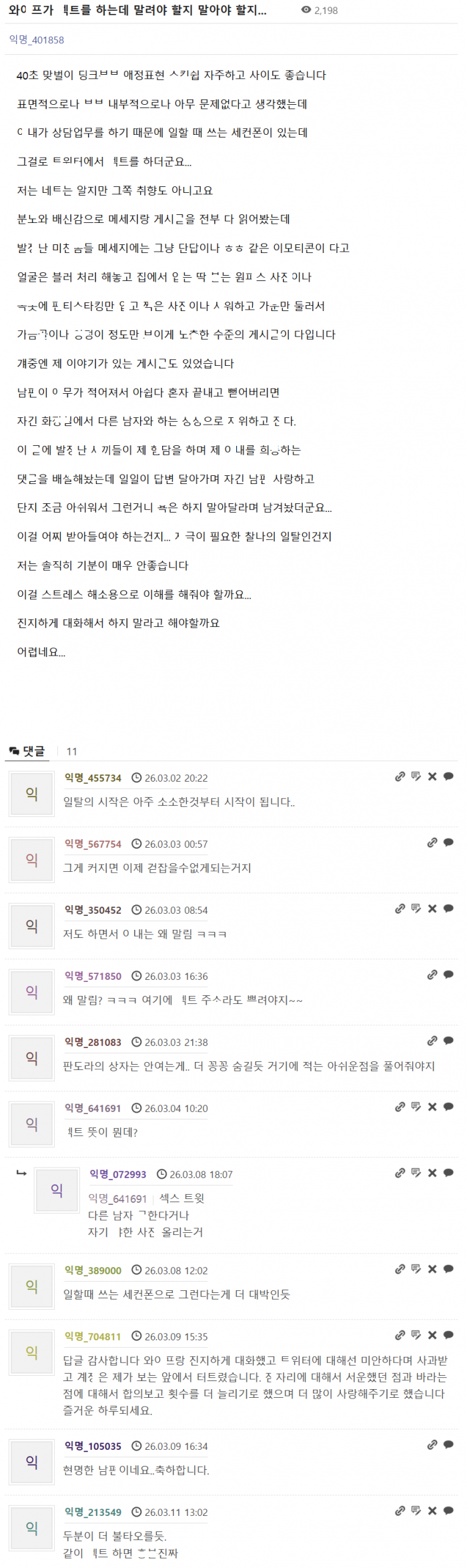Screen dimensions: 467x1568
Task: Copy link of 익명_455734's comment
Action: point(400,776)
